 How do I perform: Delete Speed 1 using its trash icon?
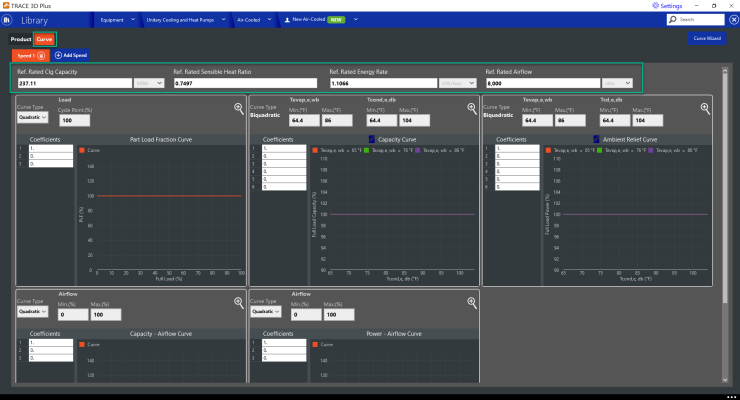[x=42, y=56]
